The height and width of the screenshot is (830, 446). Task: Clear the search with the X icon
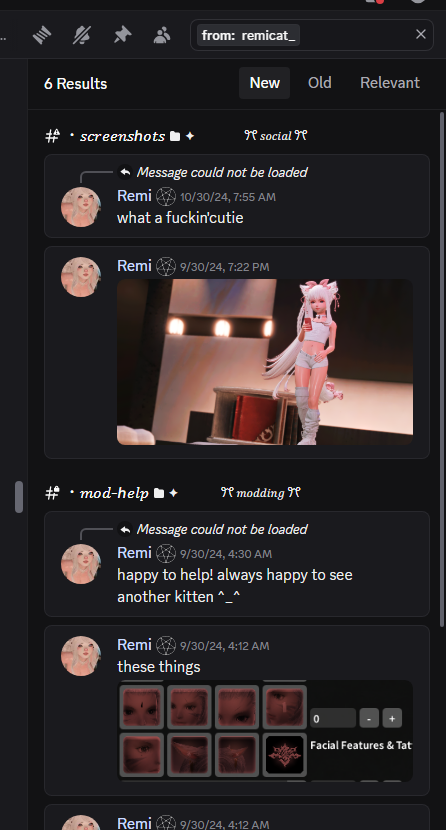click(421, 34)
